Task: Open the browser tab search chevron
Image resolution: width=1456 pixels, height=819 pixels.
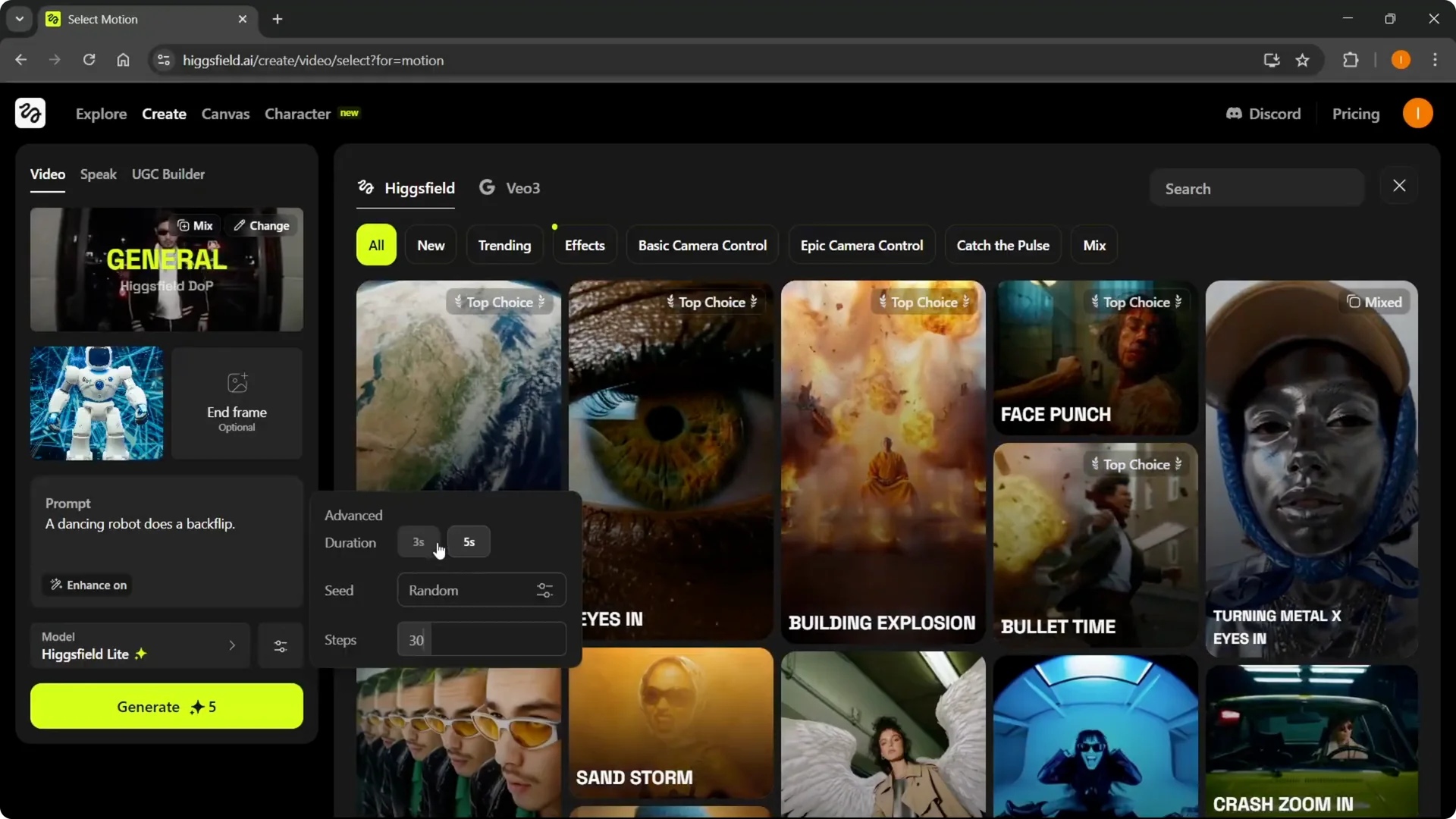Action: tap(19, 18)
